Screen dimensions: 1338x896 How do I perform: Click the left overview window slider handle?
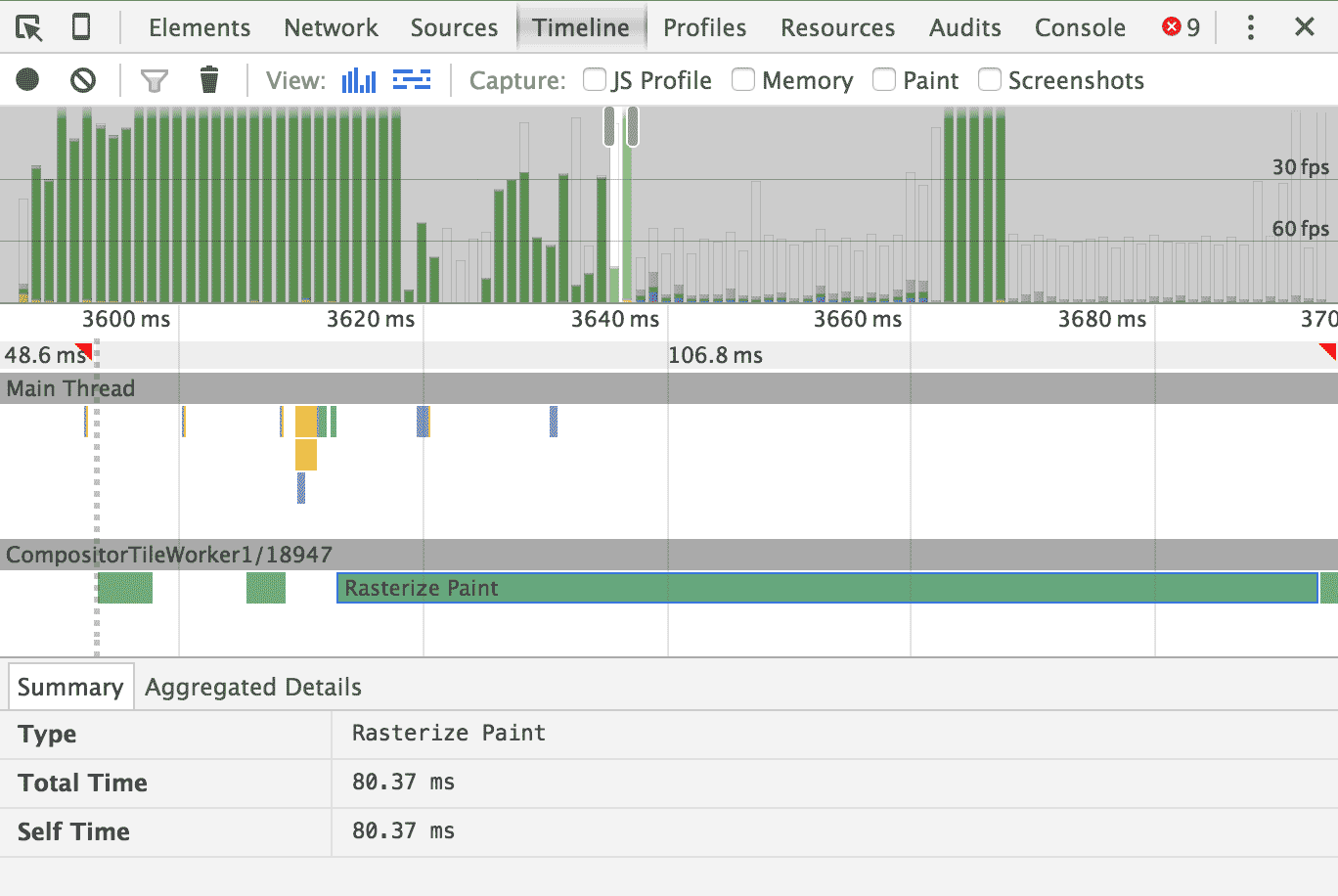[x=609, y=127]
